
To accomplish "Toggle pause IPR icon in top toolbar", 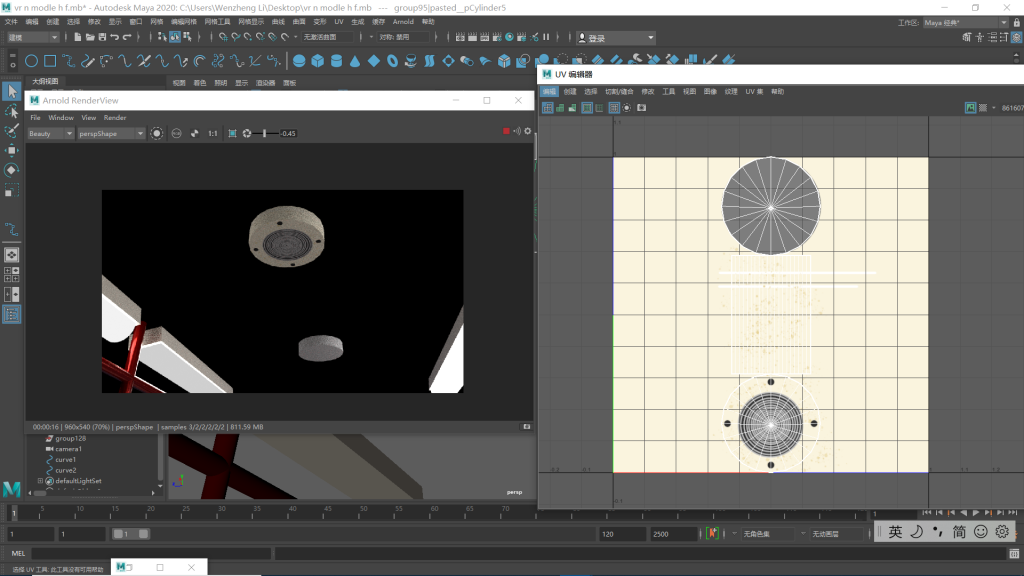I will click(x=546, y=37).
